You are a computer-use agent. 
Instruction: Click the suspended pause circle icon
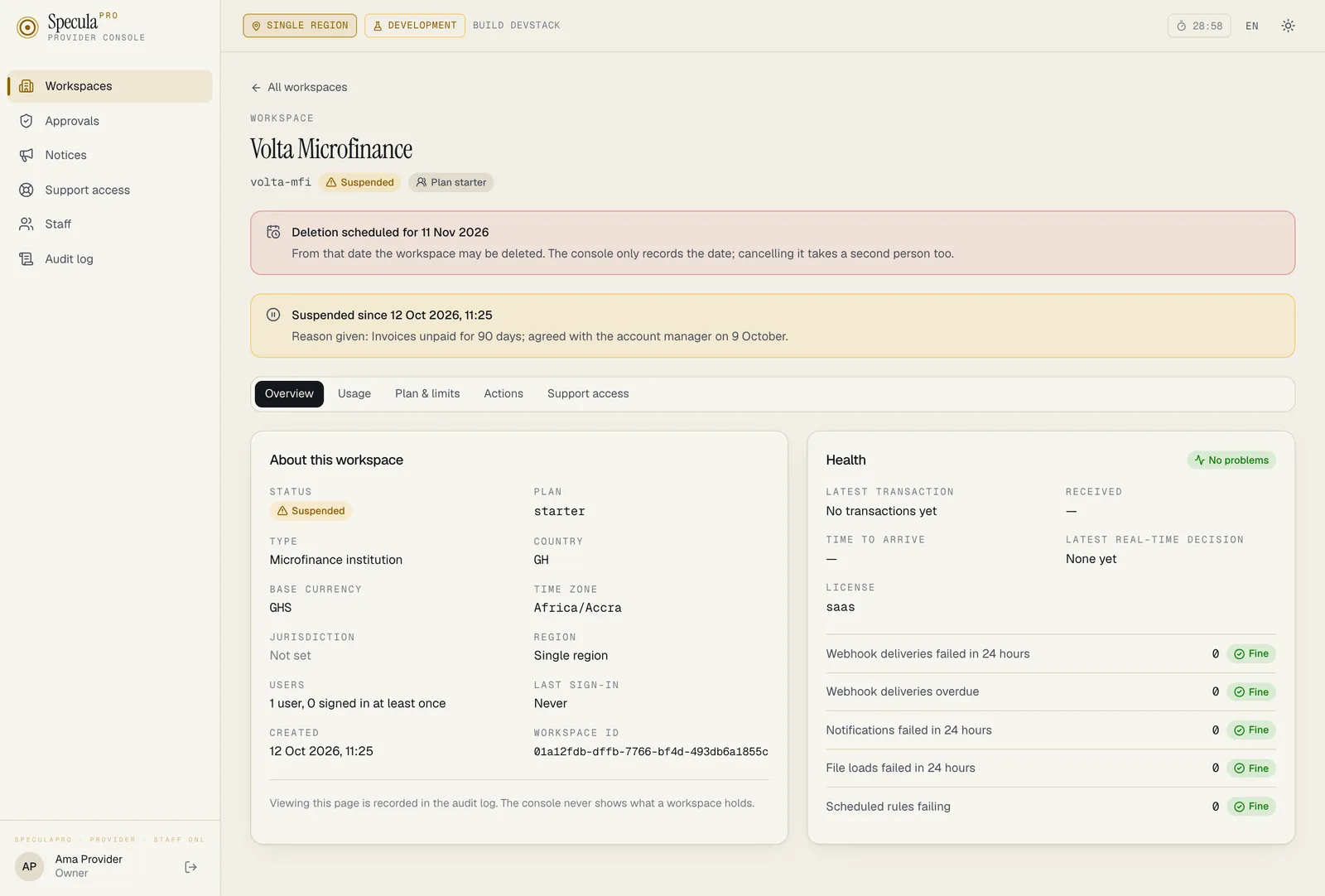(273, 315)
